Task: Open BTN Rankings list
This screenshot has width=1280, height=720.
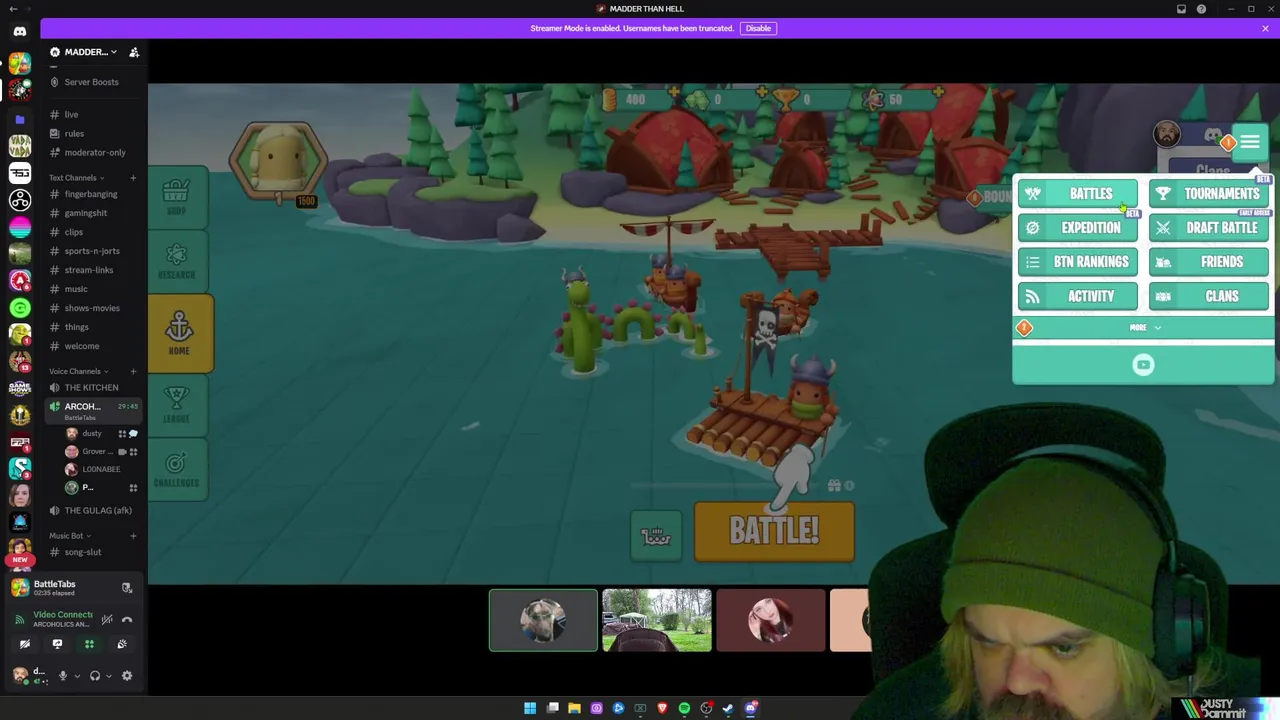Action: coord(1078,262)
